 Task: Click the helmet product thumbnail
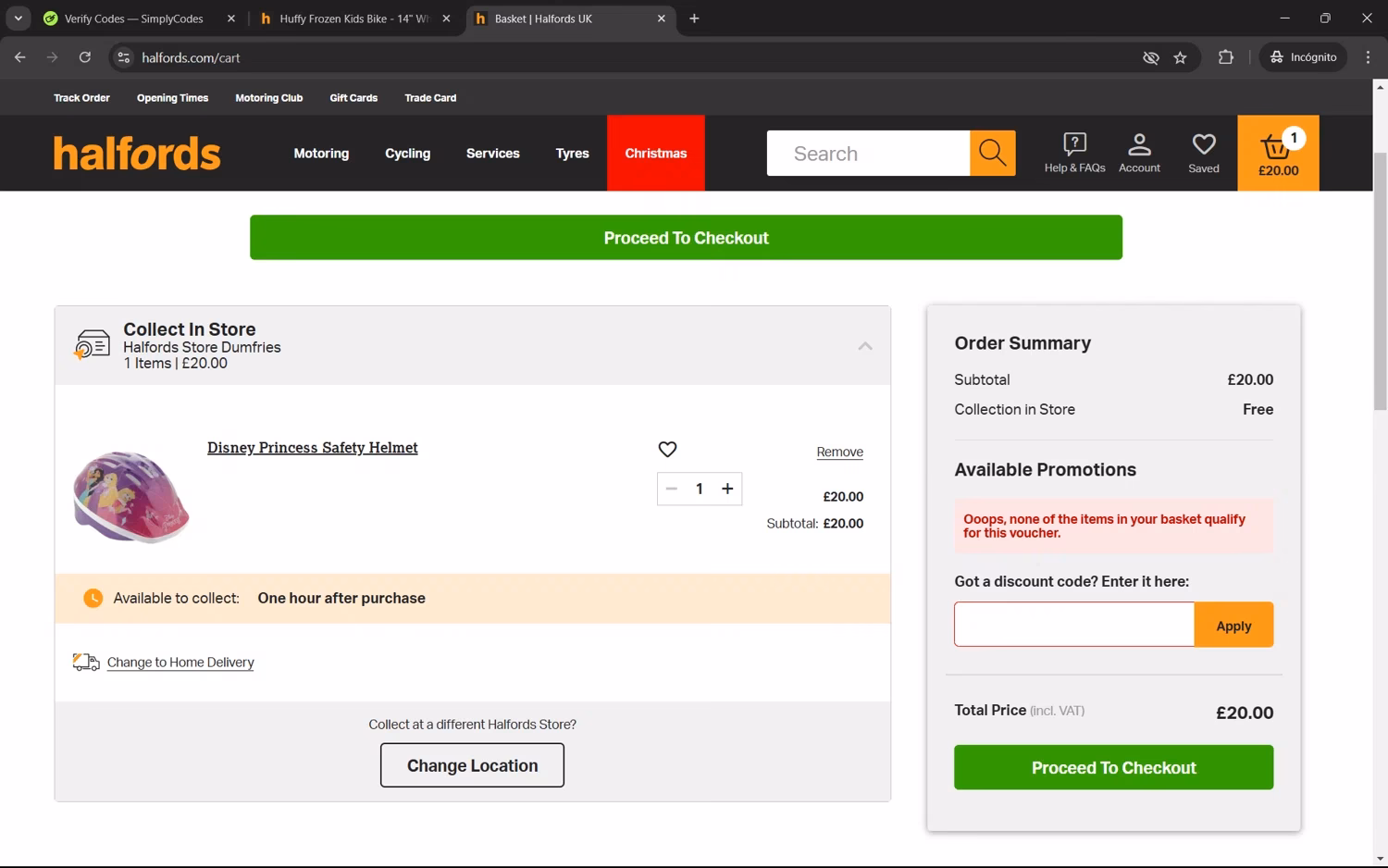[x=130, y=496]
